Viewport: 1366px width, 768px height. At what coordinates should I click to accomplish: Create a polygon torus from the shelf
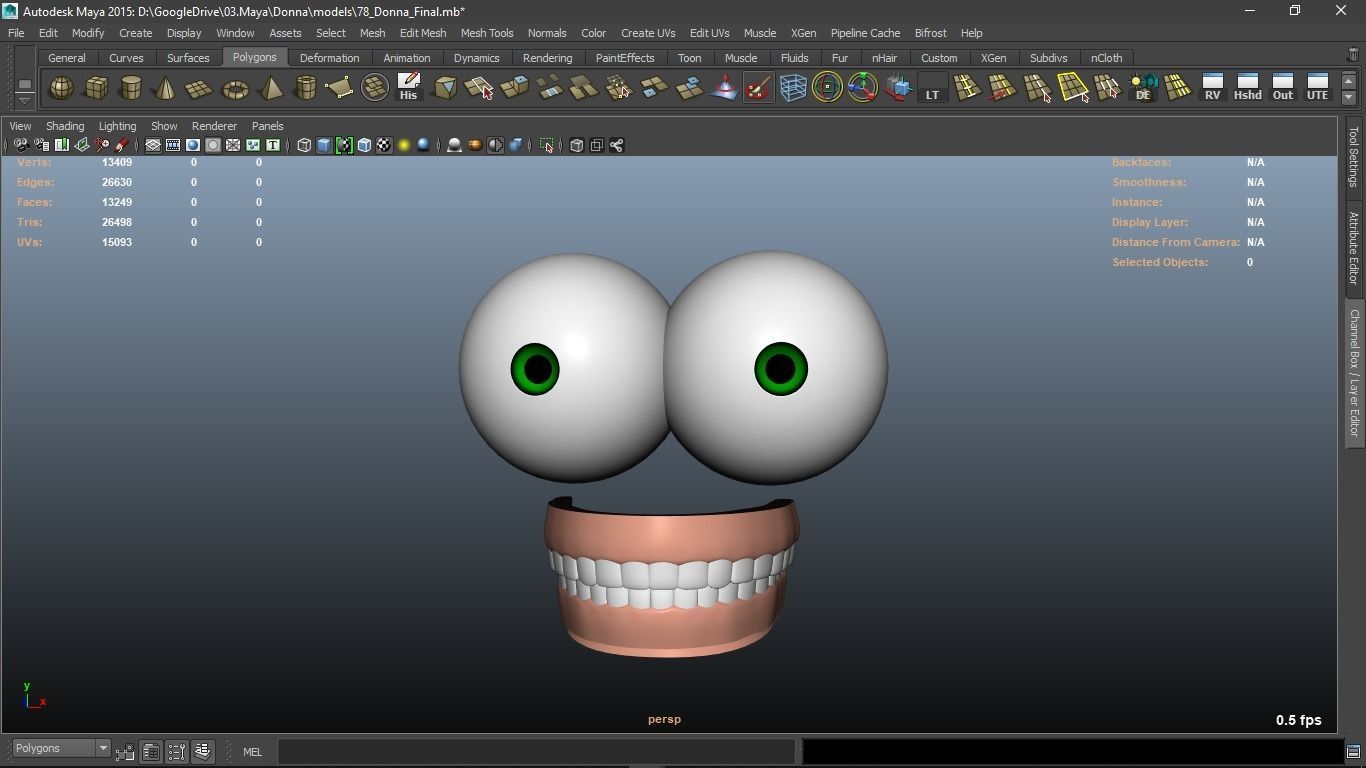(235, 89)
